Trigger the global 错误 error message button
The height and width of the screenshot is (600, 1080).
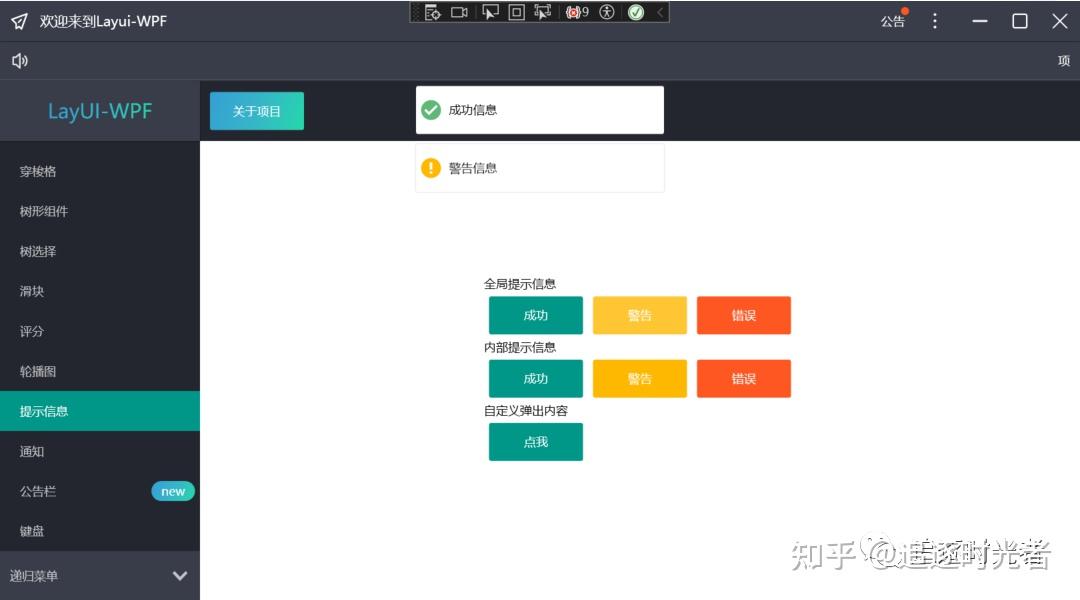point(743,315)
